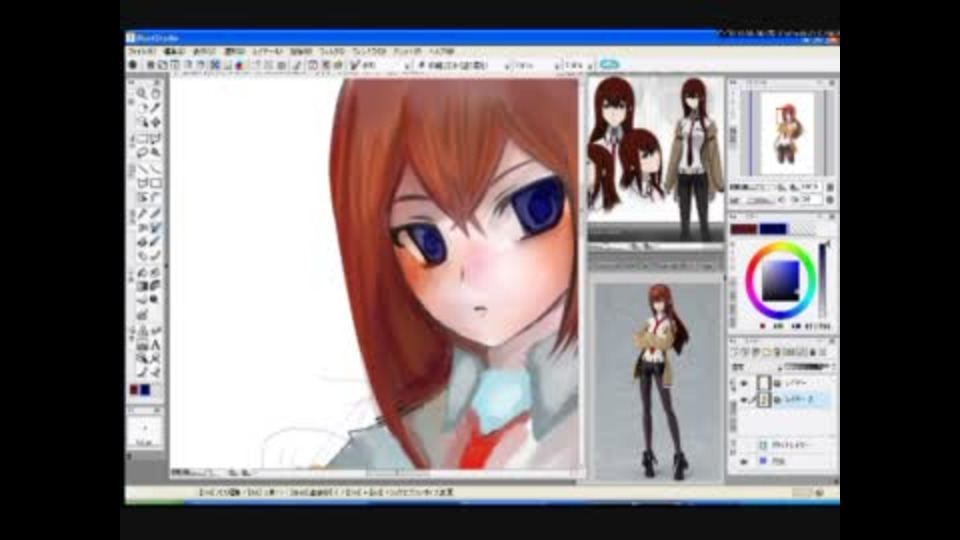Open the wide brush-name dropdown in the top toolbar

tap(463, 65)
